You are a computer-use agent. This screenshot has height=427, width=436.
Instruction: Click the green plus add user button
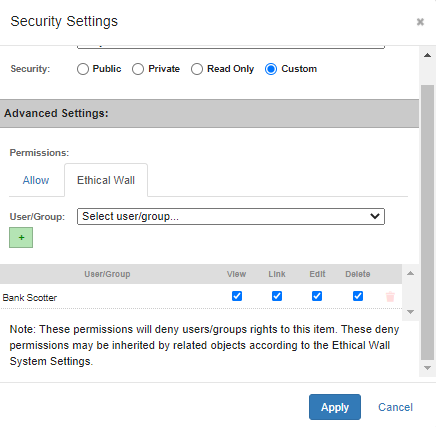click(x=21, y=238)
